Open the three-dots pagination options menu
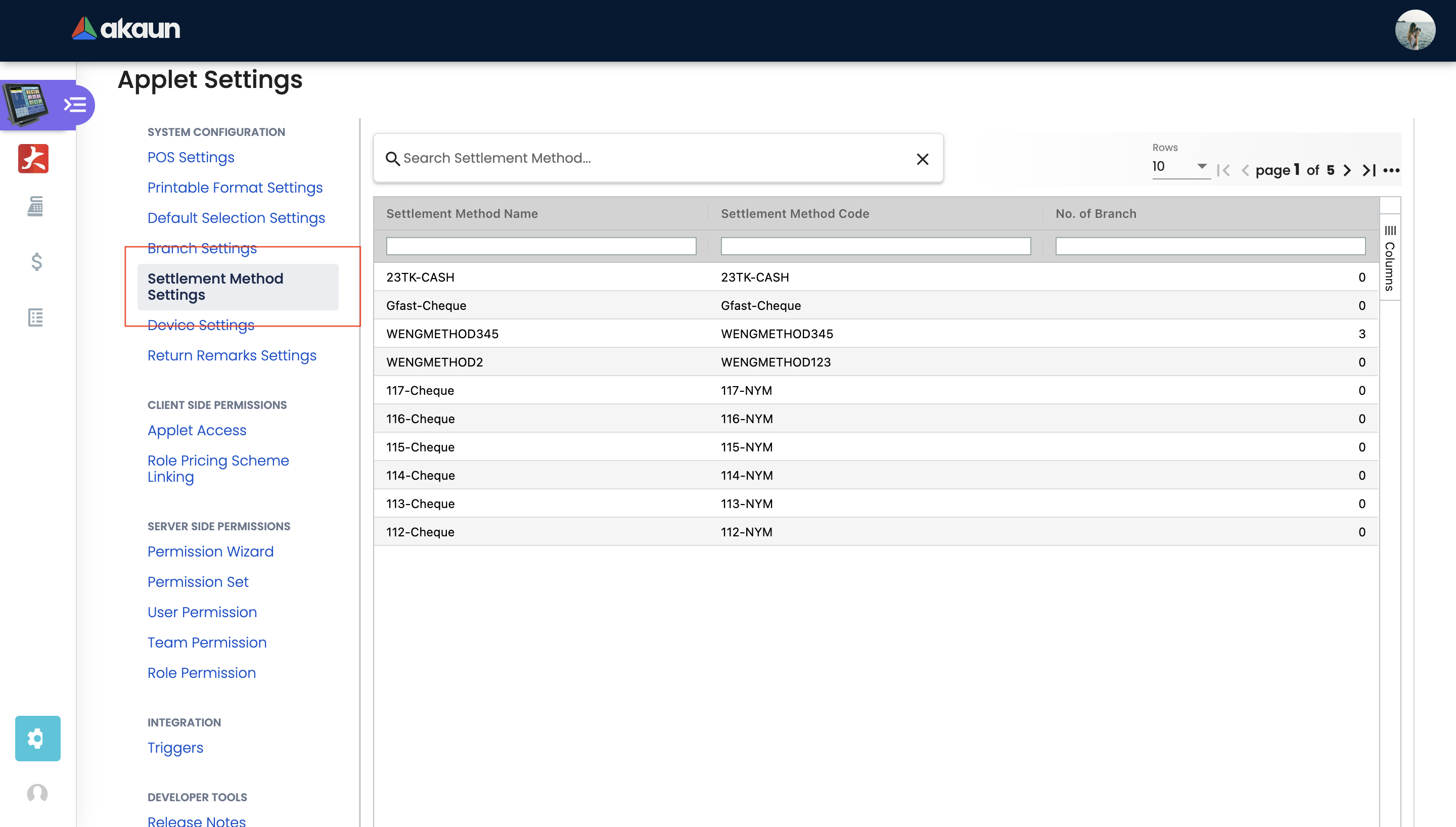The image size is (1456, 827). pyautogui.click(x=1391, y=170)
